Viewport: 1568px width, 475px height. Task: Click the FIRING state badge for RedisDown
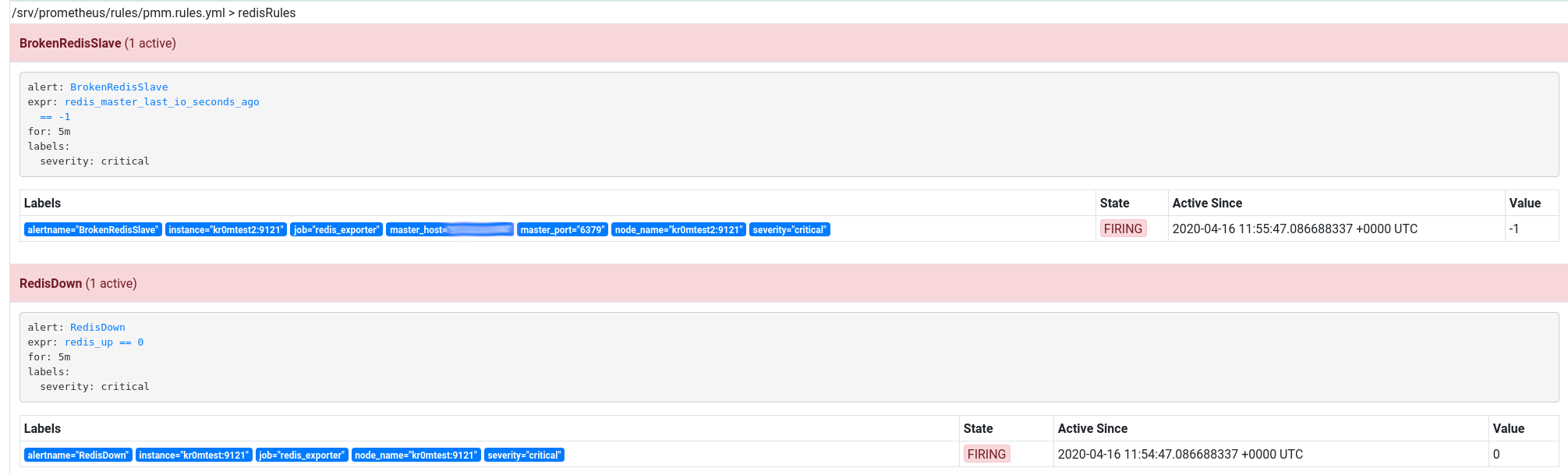point(986,455)
